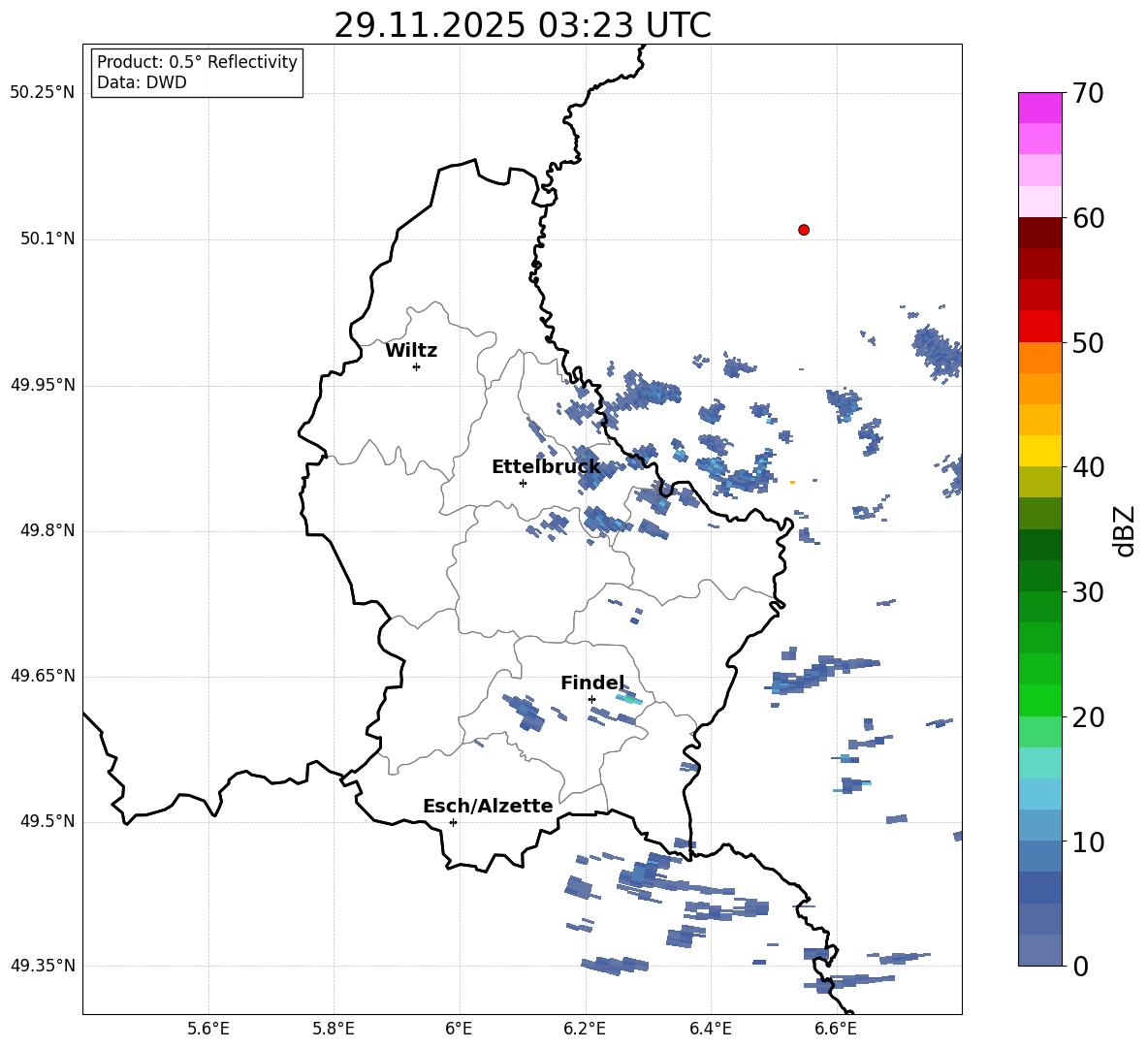Image resolution: width=1148 pixels, height=1048 pixels.
Task: Click the 6.4°E longitude label
Action: [x=710, y=1029]
